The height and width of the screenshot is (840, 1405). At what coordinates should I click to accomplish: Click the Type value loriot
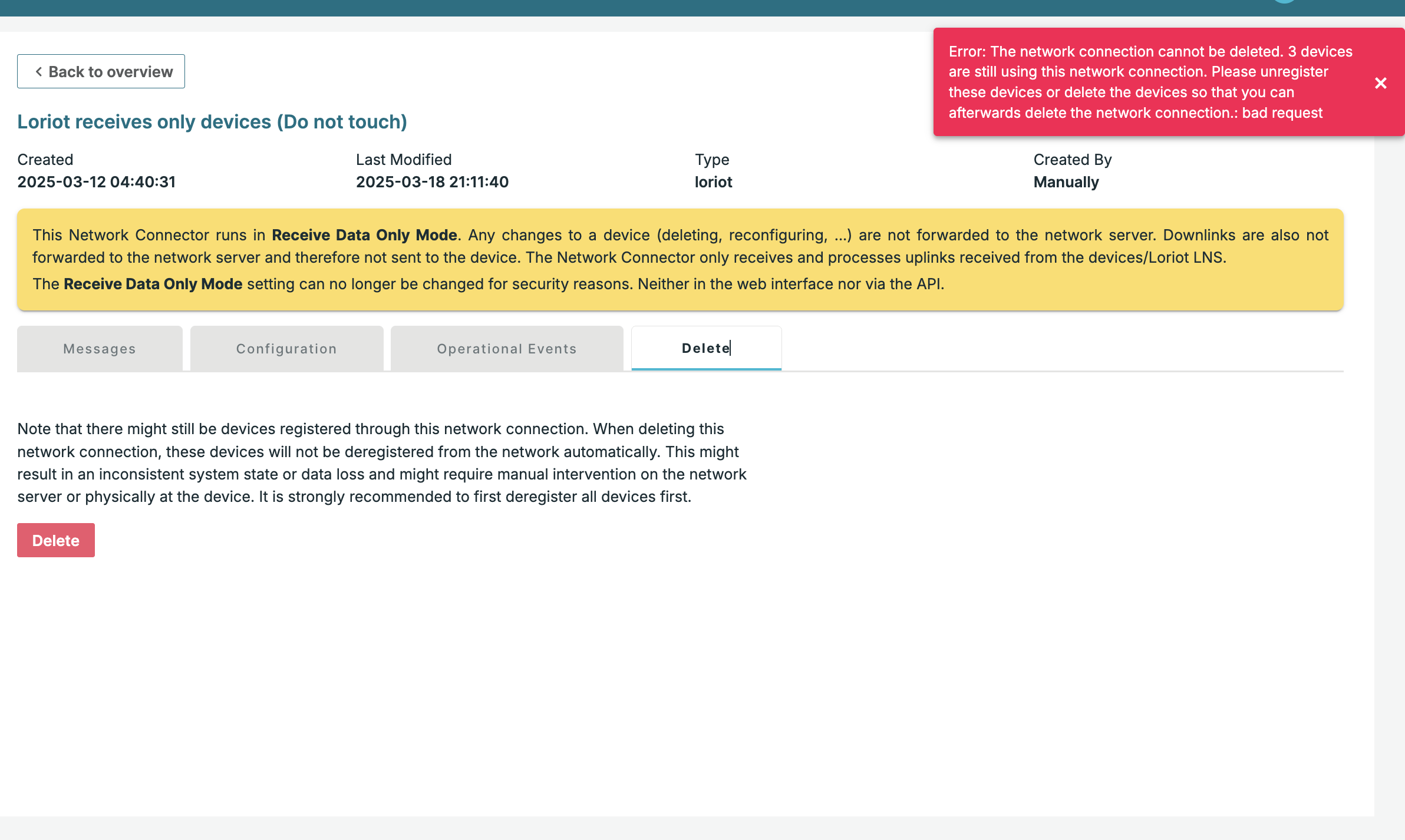point(713,182)
